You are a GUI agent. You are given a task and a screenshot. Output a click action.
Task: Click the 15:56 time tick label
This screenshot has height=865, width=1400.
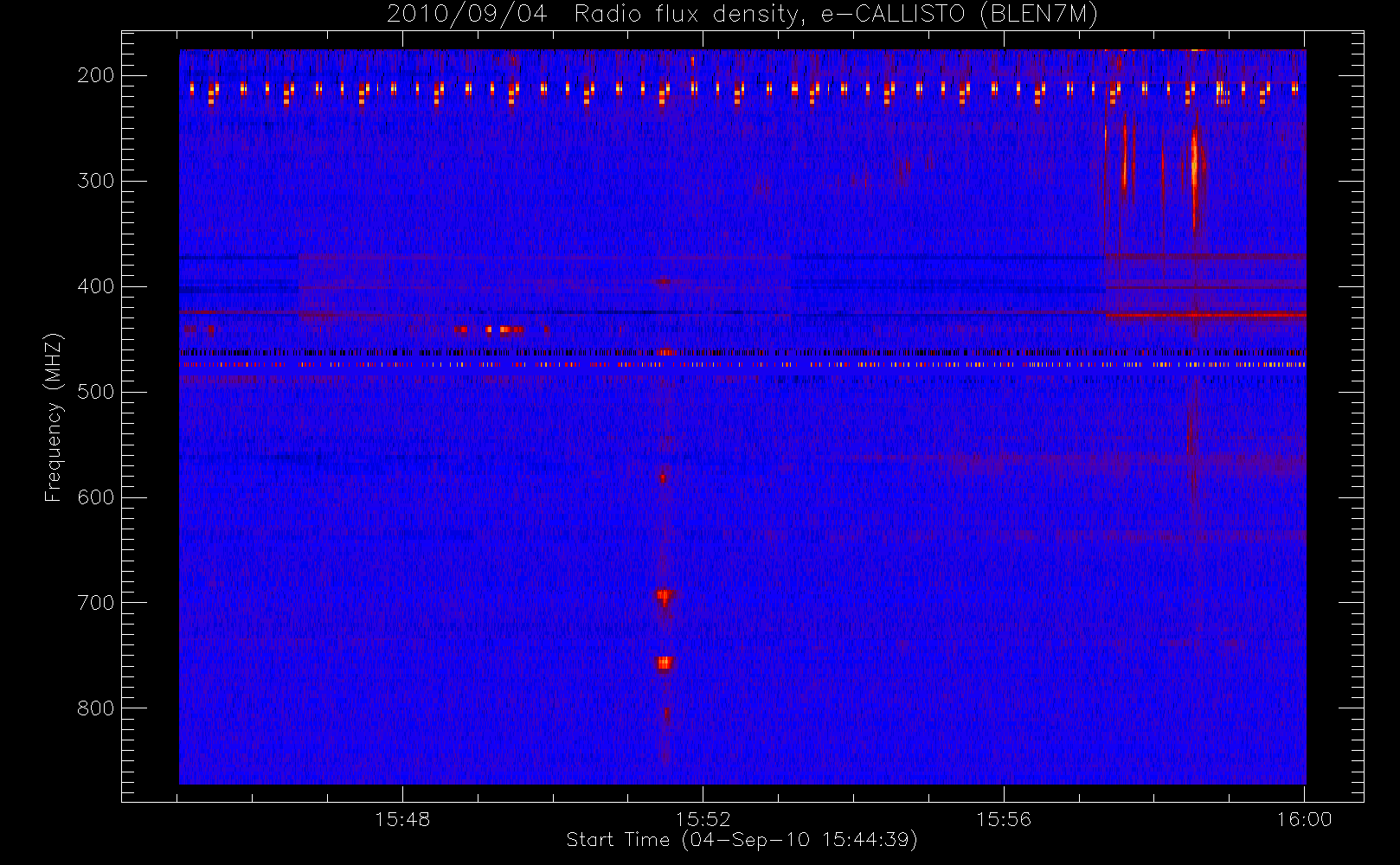point(1004,819)
